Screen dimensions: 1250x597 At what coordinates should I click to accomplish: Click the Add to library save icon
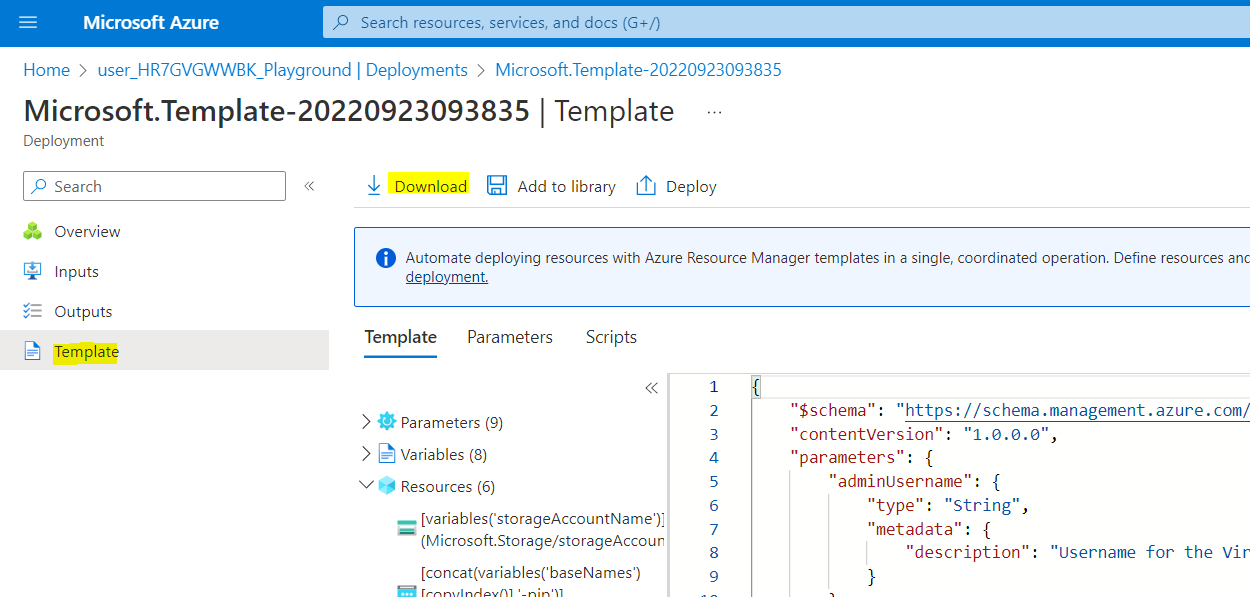coord(497,186)
